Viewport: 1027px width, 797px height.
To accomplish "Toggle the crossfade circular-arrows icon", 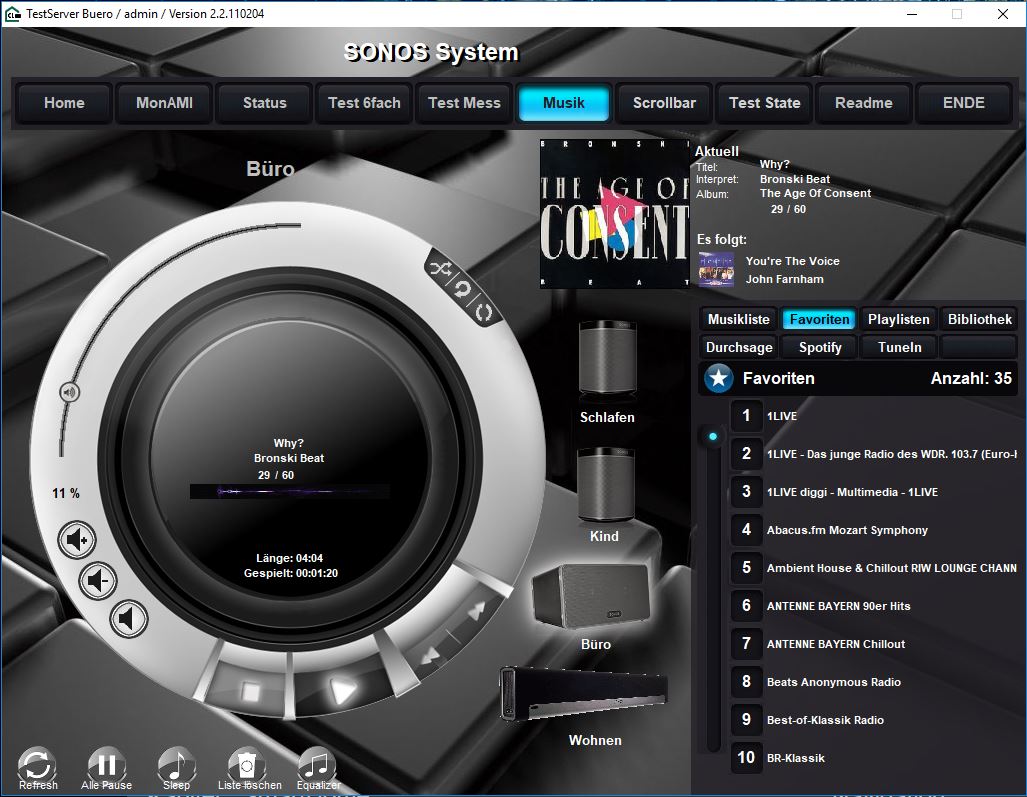I will [x=483, y=312].
